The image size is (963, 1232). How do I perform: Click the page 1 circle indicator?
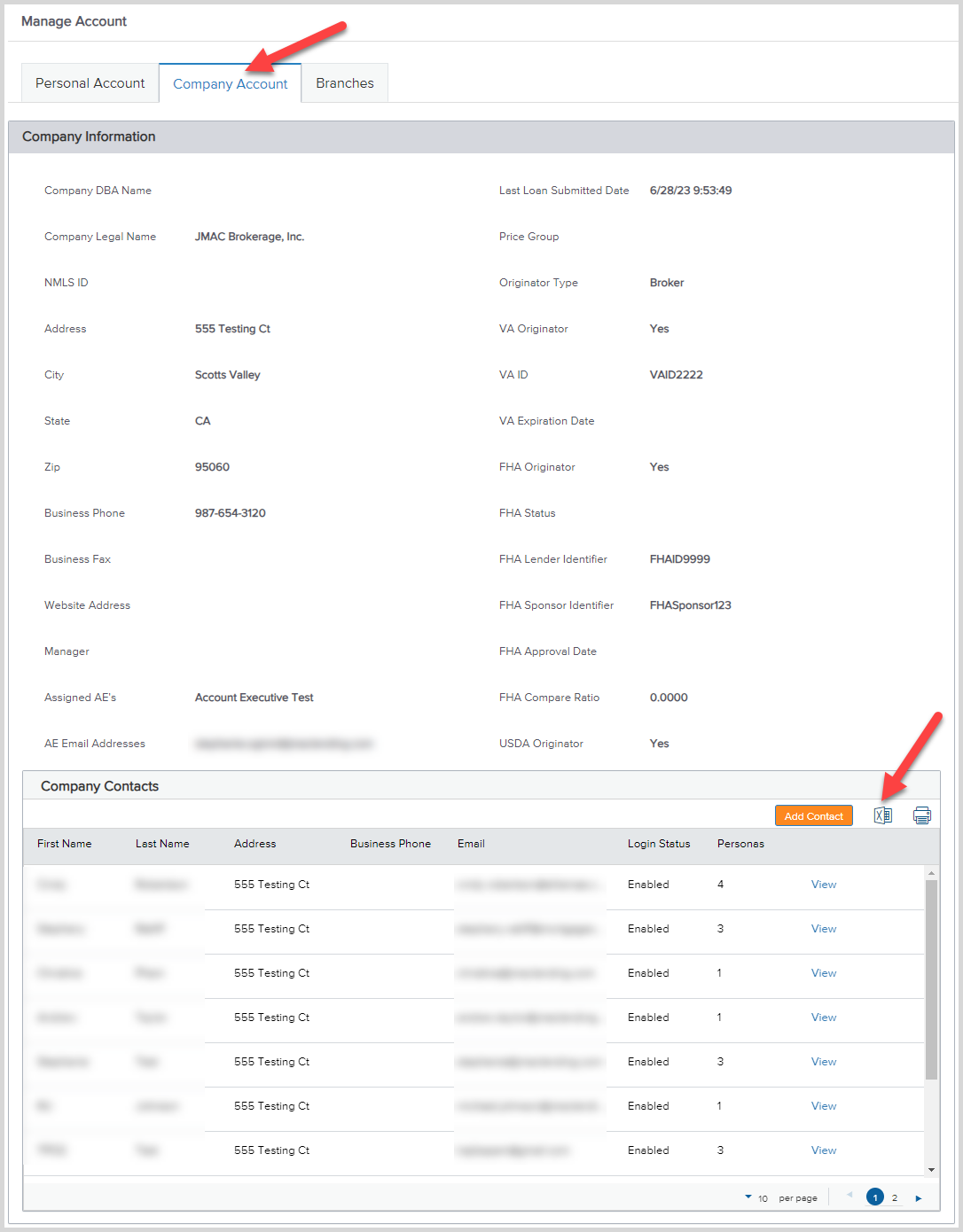point(875,1197)
